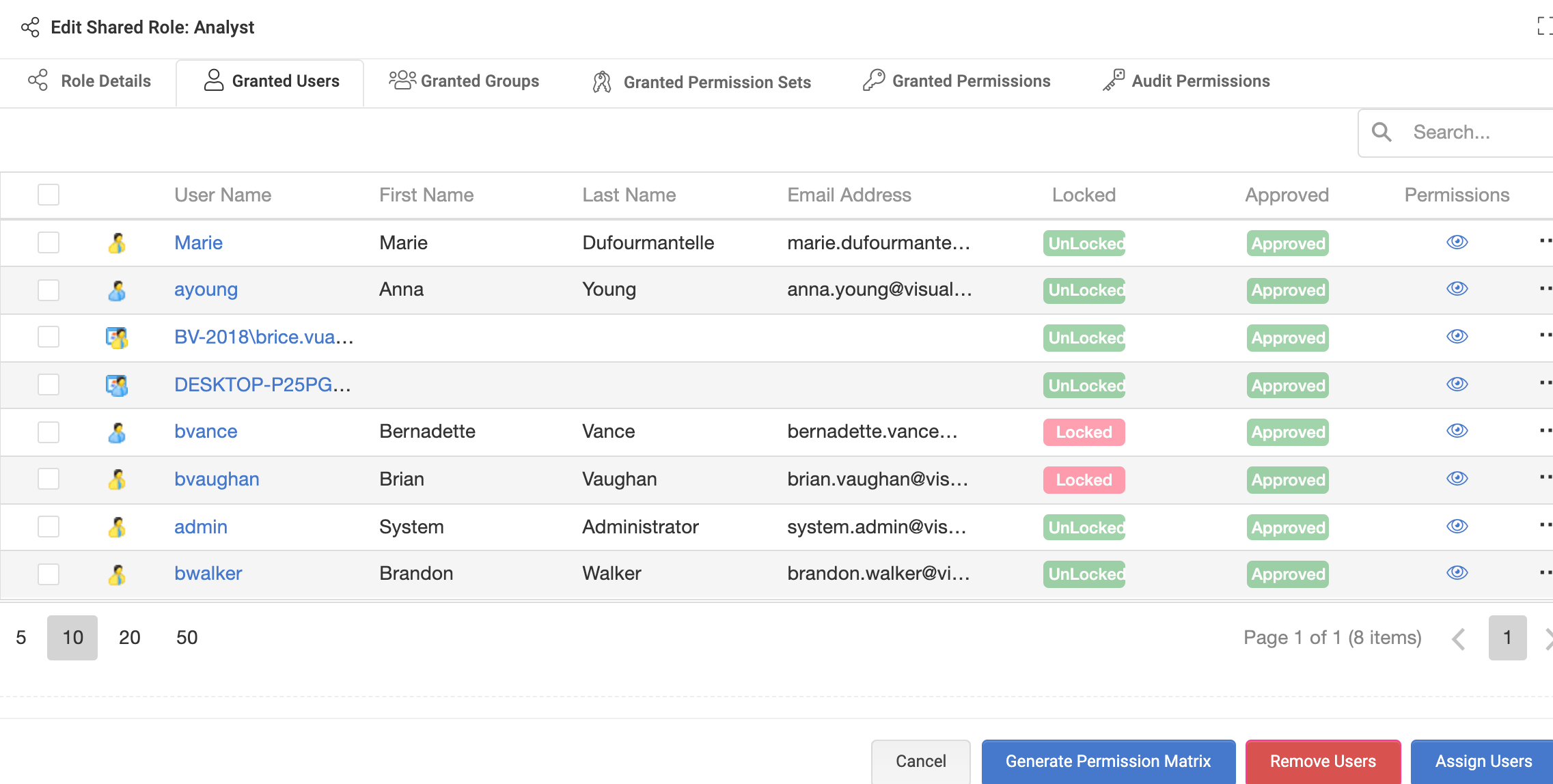Click the Locked badge for bvance
Screen dimensions: 1553x784
coord(1084,432)
